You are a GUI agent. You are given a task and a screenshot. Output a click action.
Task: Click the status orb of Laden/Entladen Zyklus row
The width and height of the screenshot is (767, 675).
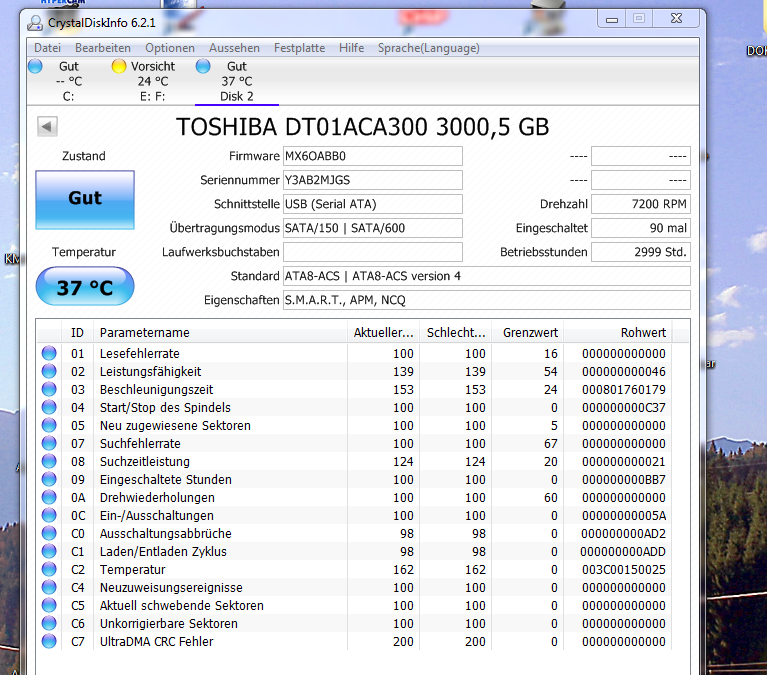tap(49, 551)
